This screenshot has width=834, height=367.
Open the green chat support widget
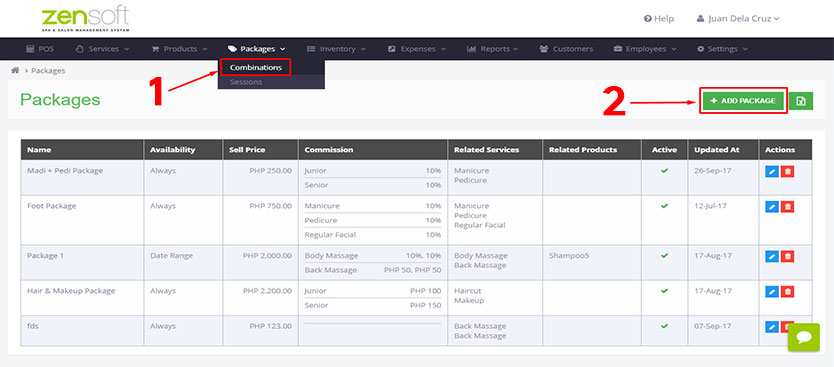804,337
